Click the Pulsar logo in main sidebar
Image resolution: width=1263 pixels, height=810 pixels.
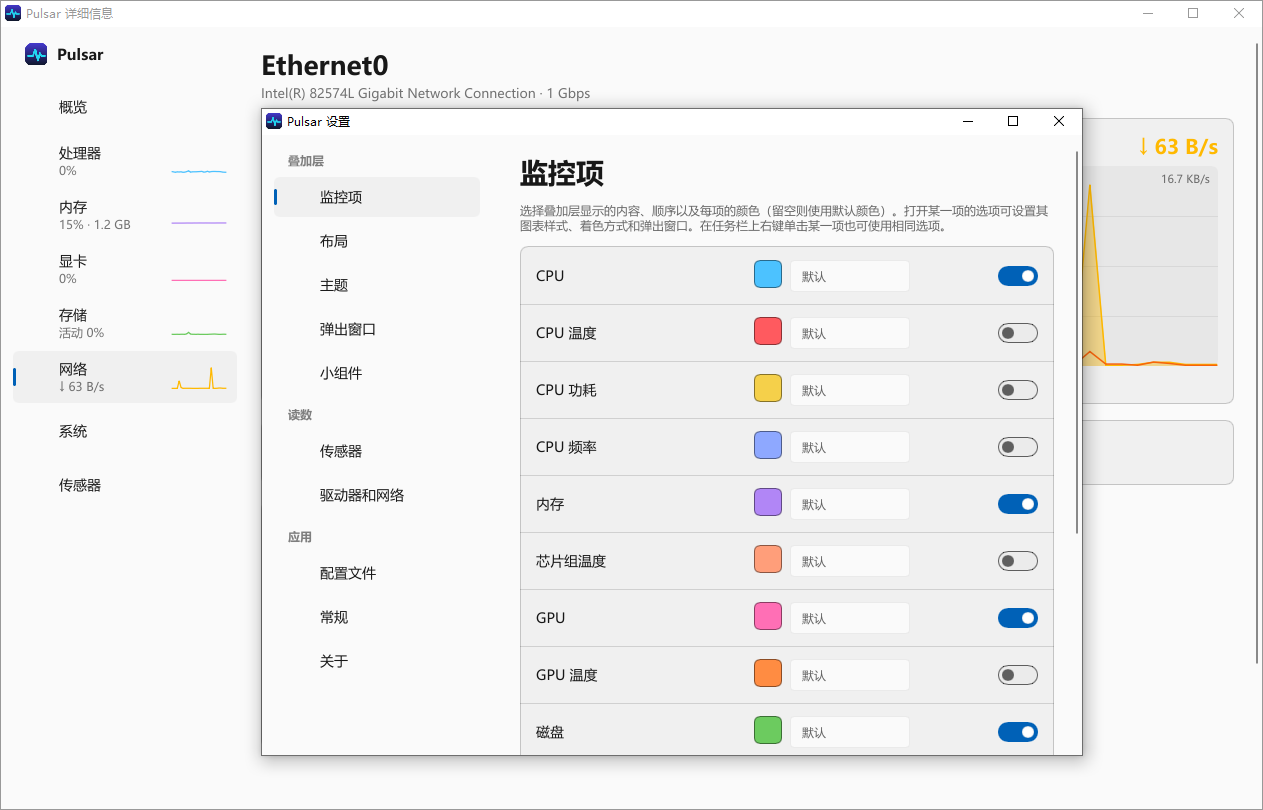tap(36, 54)
